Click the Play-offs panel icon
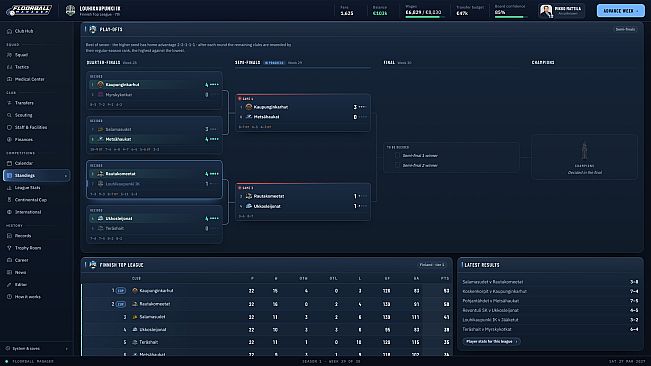651x366 pixels. point(93,29)
